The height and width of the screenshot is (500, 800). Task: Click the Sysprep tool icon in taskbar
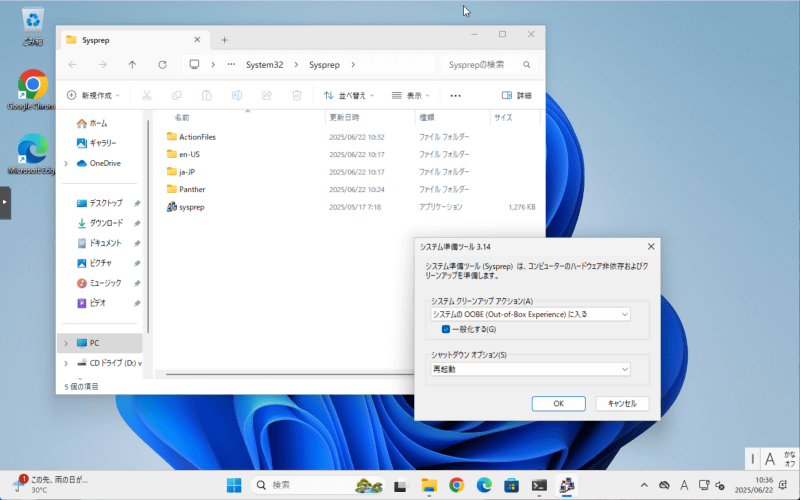[x=567, y=485]
